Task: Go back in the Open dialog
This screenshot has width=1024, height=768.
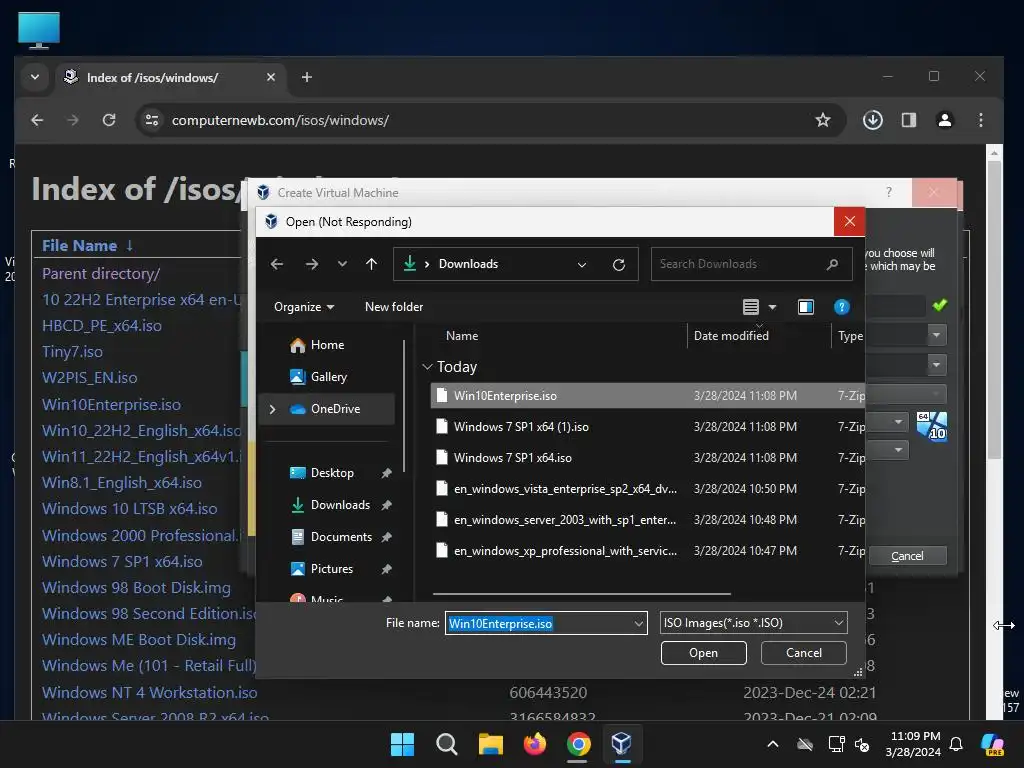Action: click(x=277, y=264)
